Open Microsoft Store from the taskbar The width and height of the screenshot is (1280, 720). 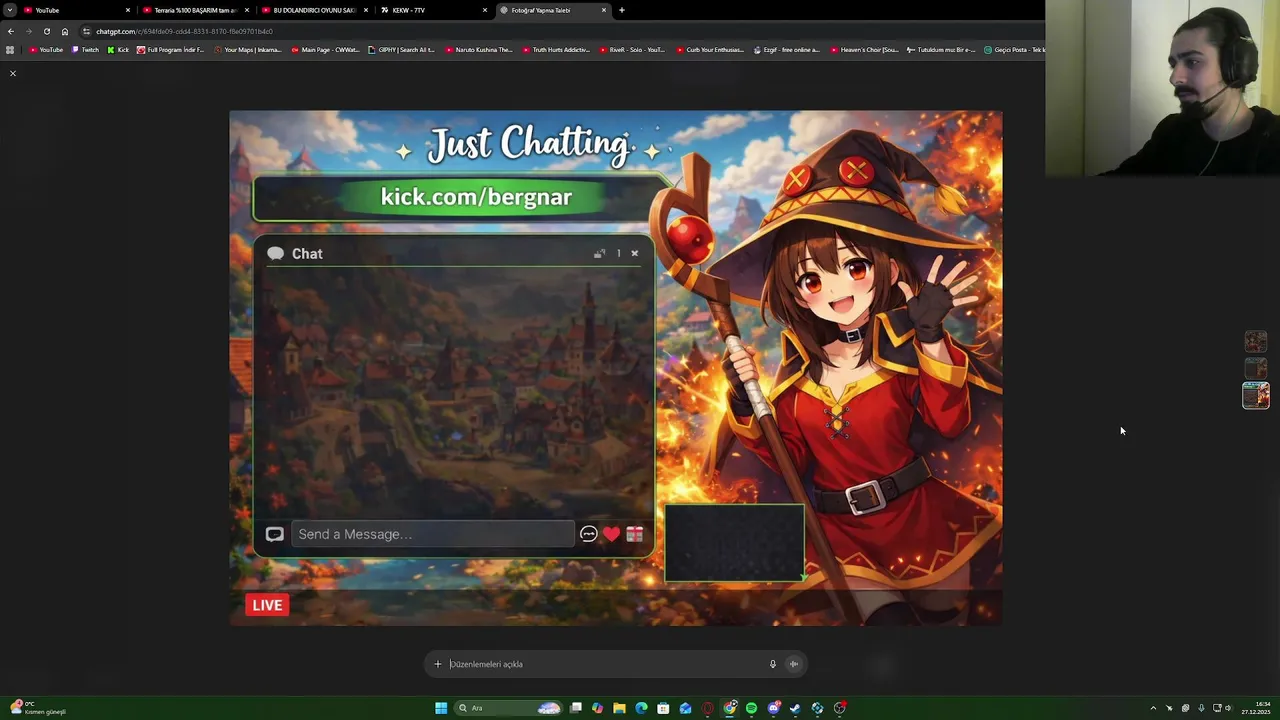663,708
